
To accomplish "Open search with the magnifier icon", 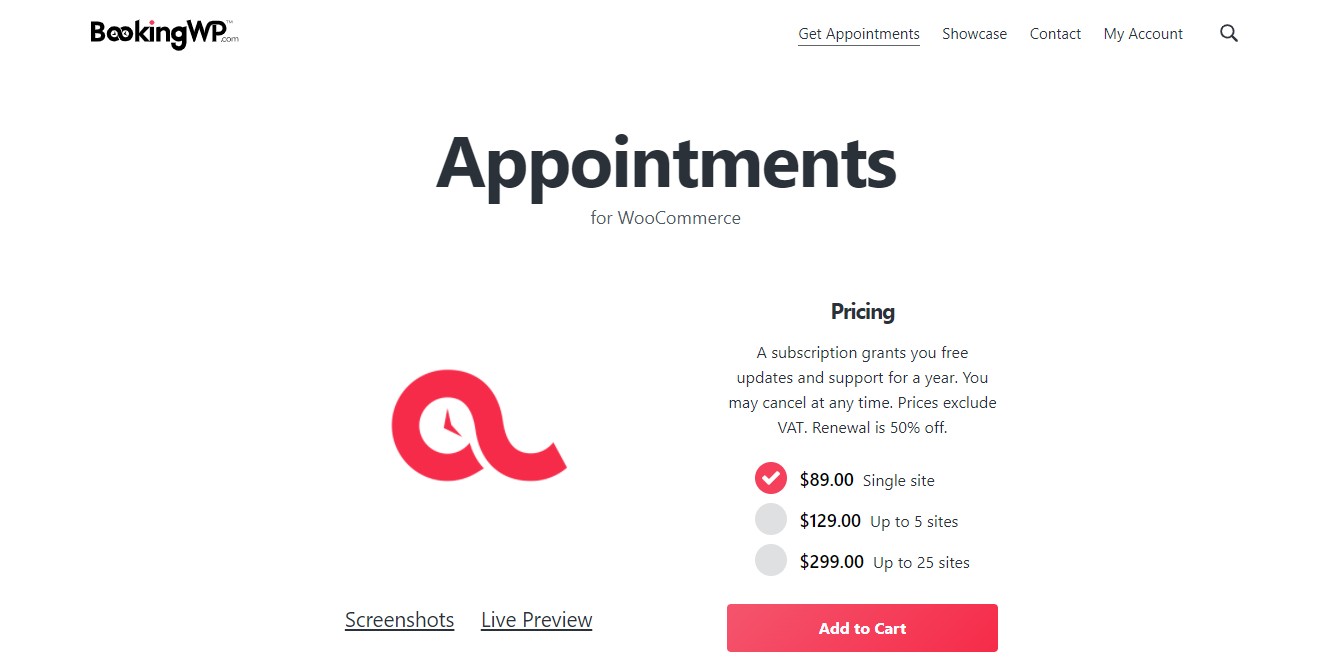I will pyautogui.click(x=1229, y=34).
